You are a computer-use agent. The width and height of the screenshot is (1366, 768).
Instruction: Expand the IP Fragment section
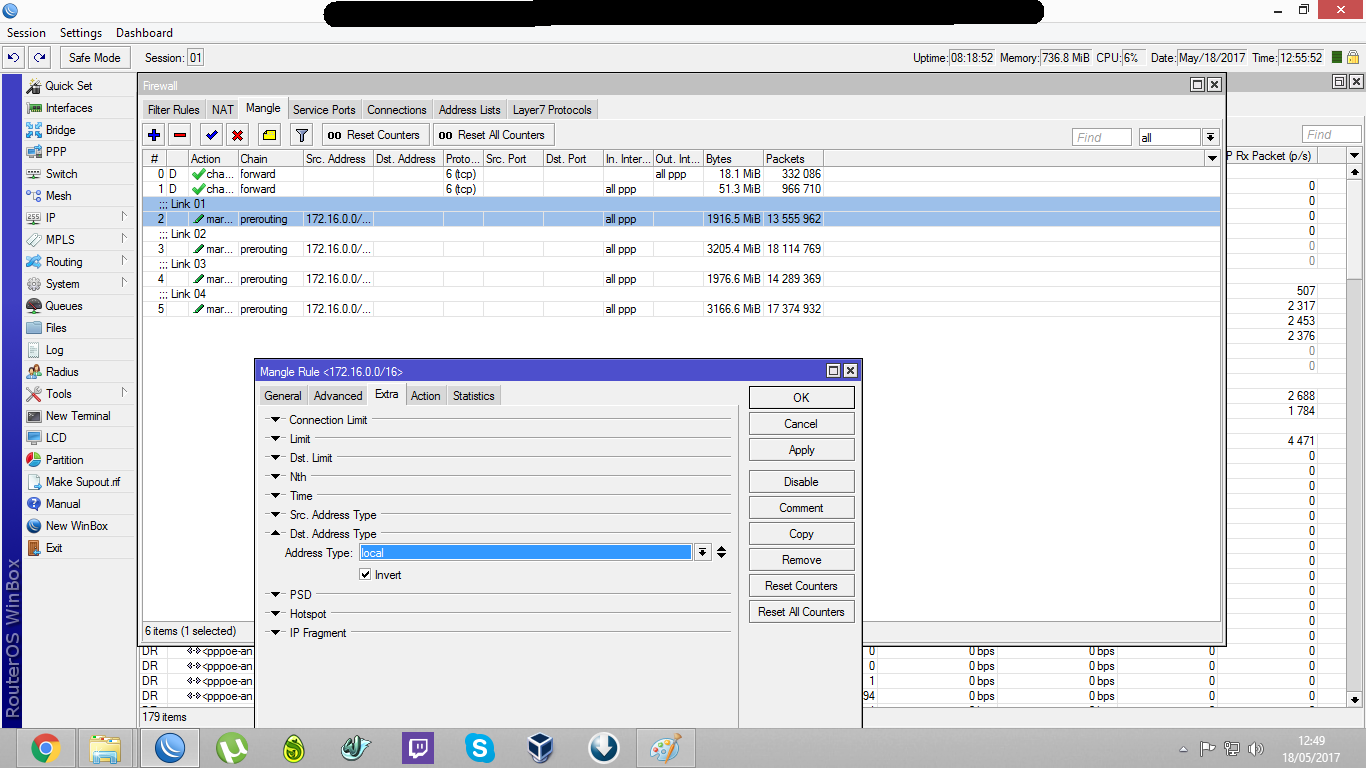pyautogui.click(x=275, y=633)
